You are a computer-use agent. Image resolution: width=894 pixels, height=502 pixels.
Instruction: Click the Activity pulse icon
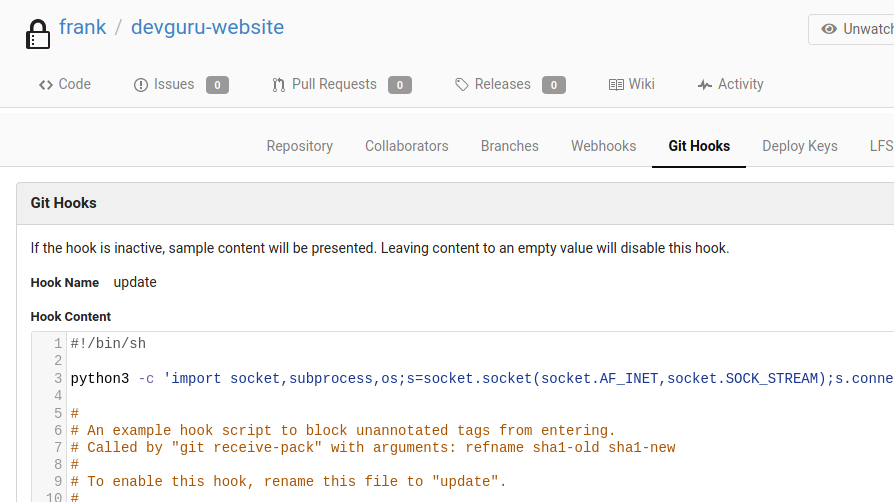(705, 85)
